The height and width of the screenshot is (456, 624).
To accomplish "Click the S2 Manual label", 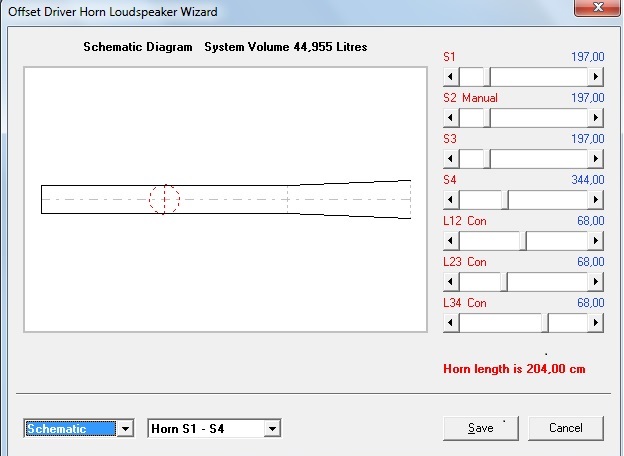I will (470, 98).
